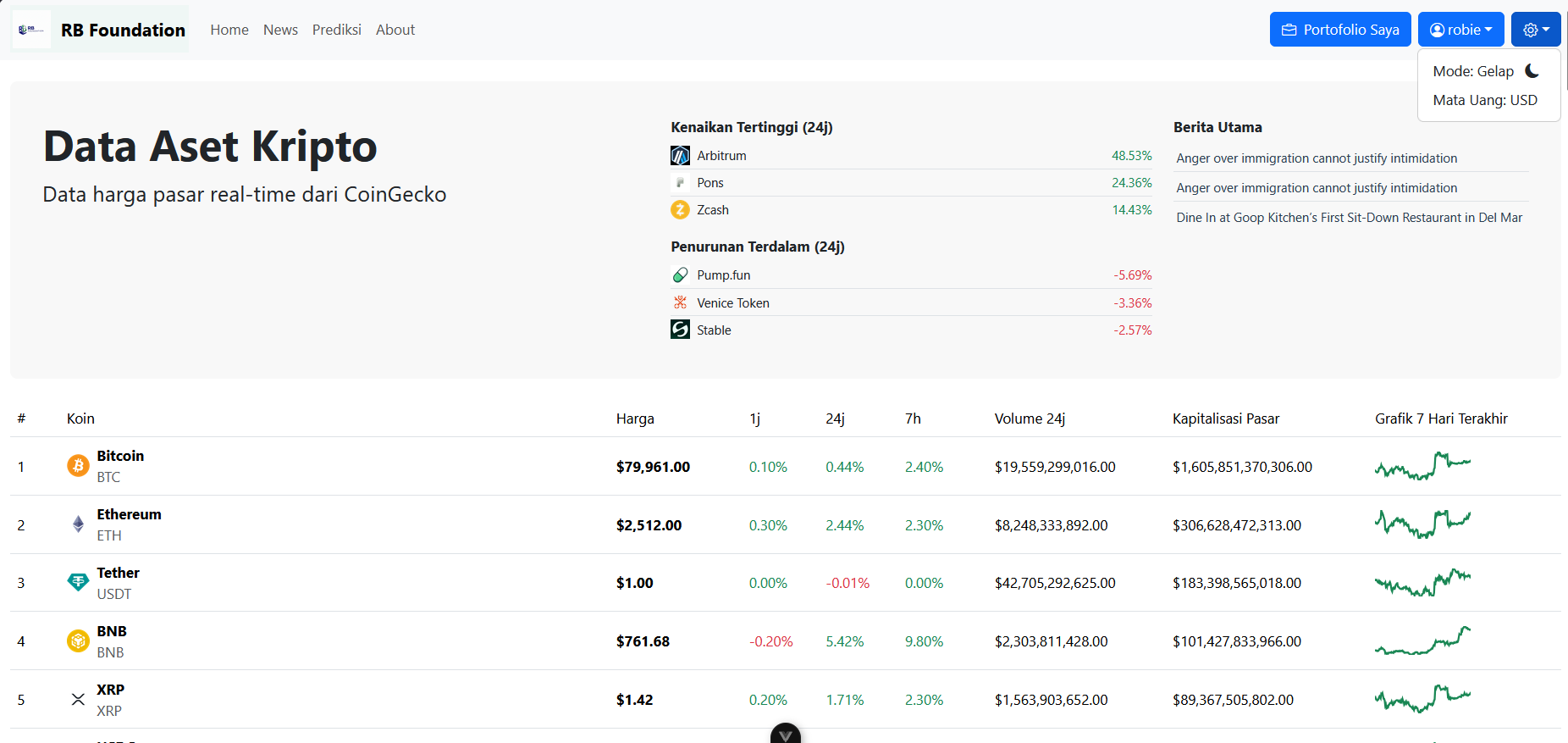The height and width of the screenshot is (743, 1568).
Task: Click the Volume 24j column header
Action: pyautogui.click(x=1030, y=419)
